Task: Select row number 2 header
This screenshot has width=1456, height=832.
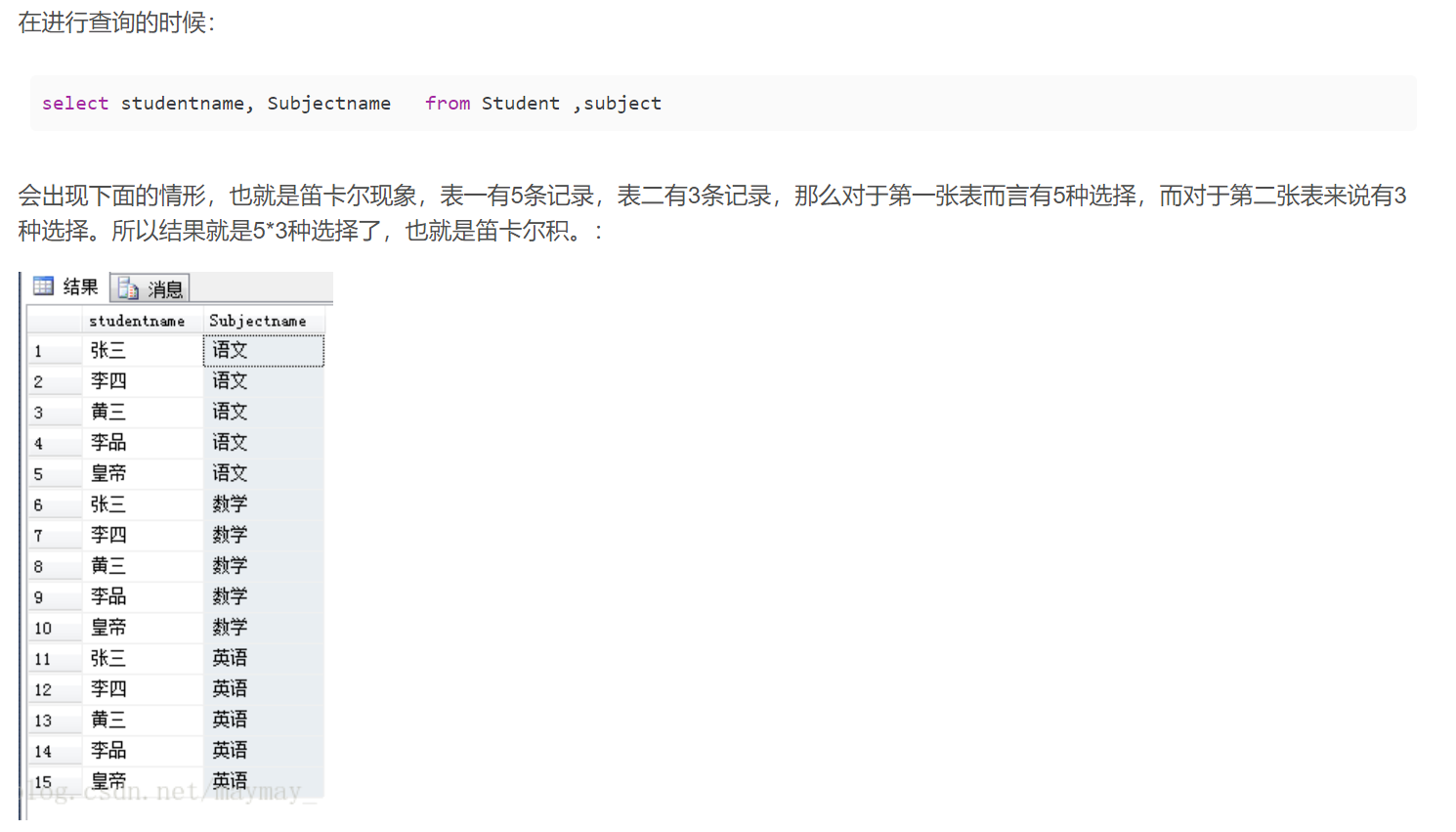Action: [x=54, y=381]
